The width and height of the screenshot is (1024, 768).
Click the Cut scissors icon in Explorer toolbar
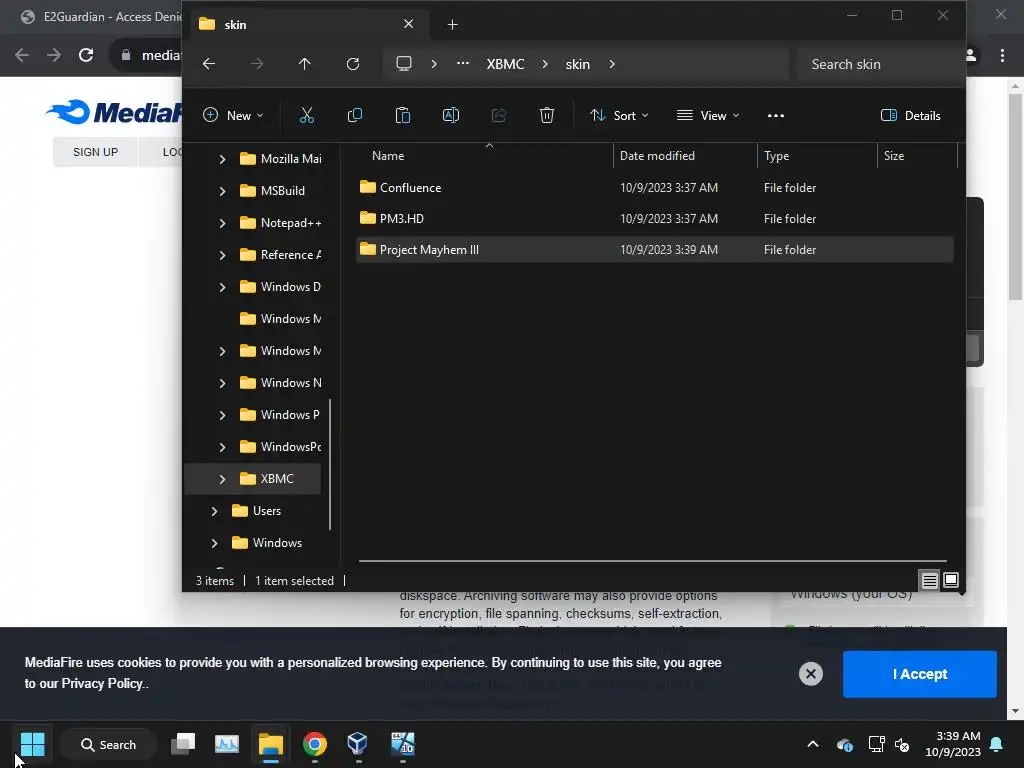[306, 116]
